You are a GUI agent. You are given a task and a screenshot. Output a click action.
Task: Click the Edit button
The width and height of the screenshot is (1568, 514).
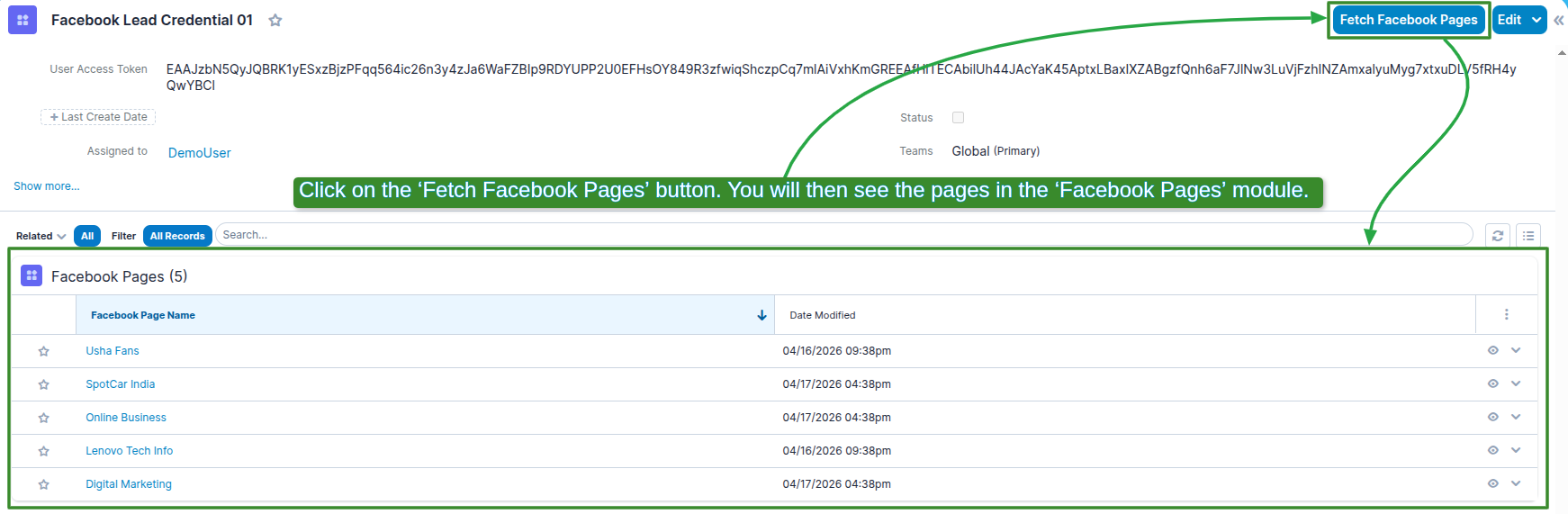[1509, 20]
